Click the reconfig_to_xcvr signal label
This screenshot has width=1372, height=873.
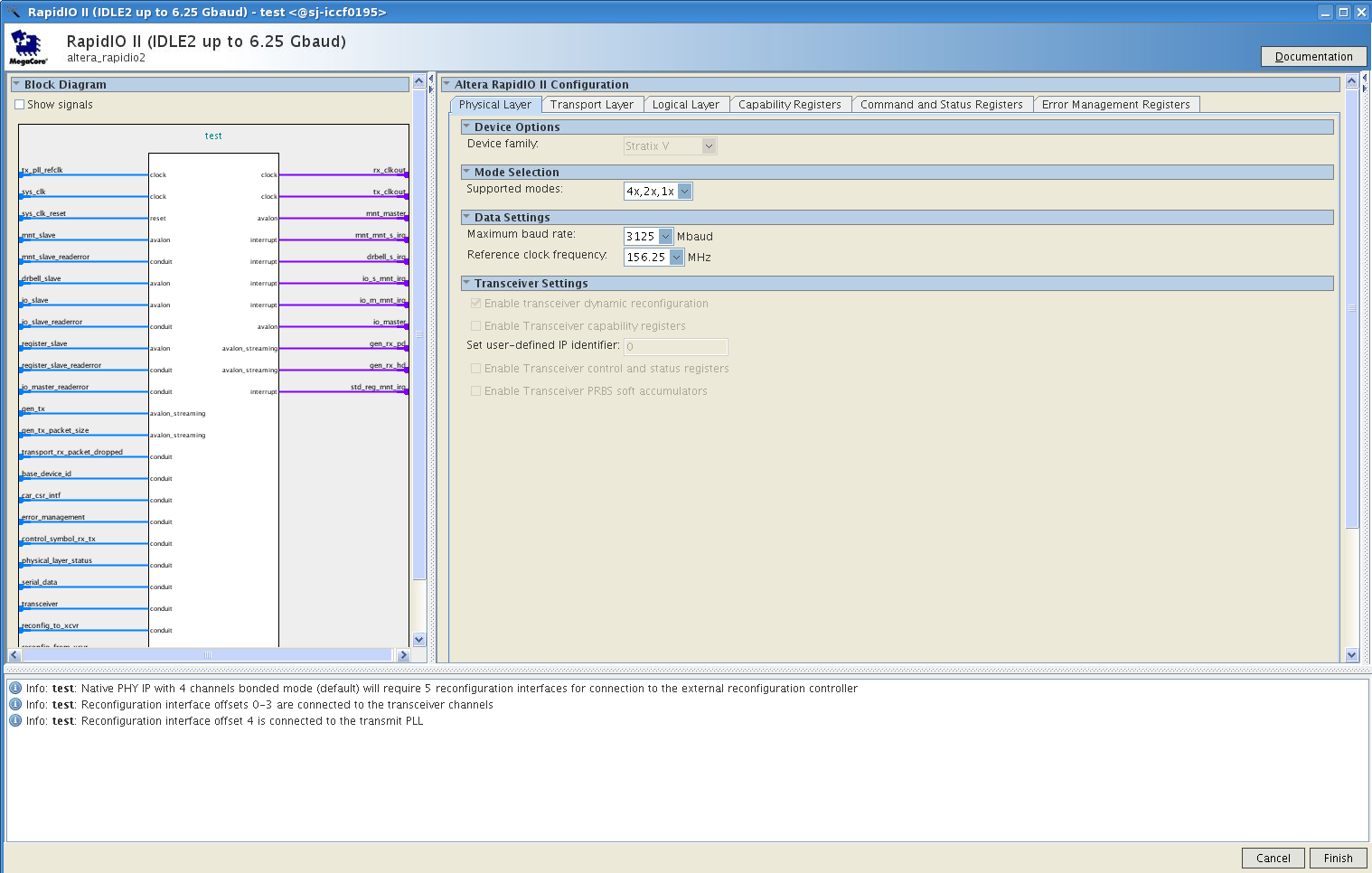(50, 625)
